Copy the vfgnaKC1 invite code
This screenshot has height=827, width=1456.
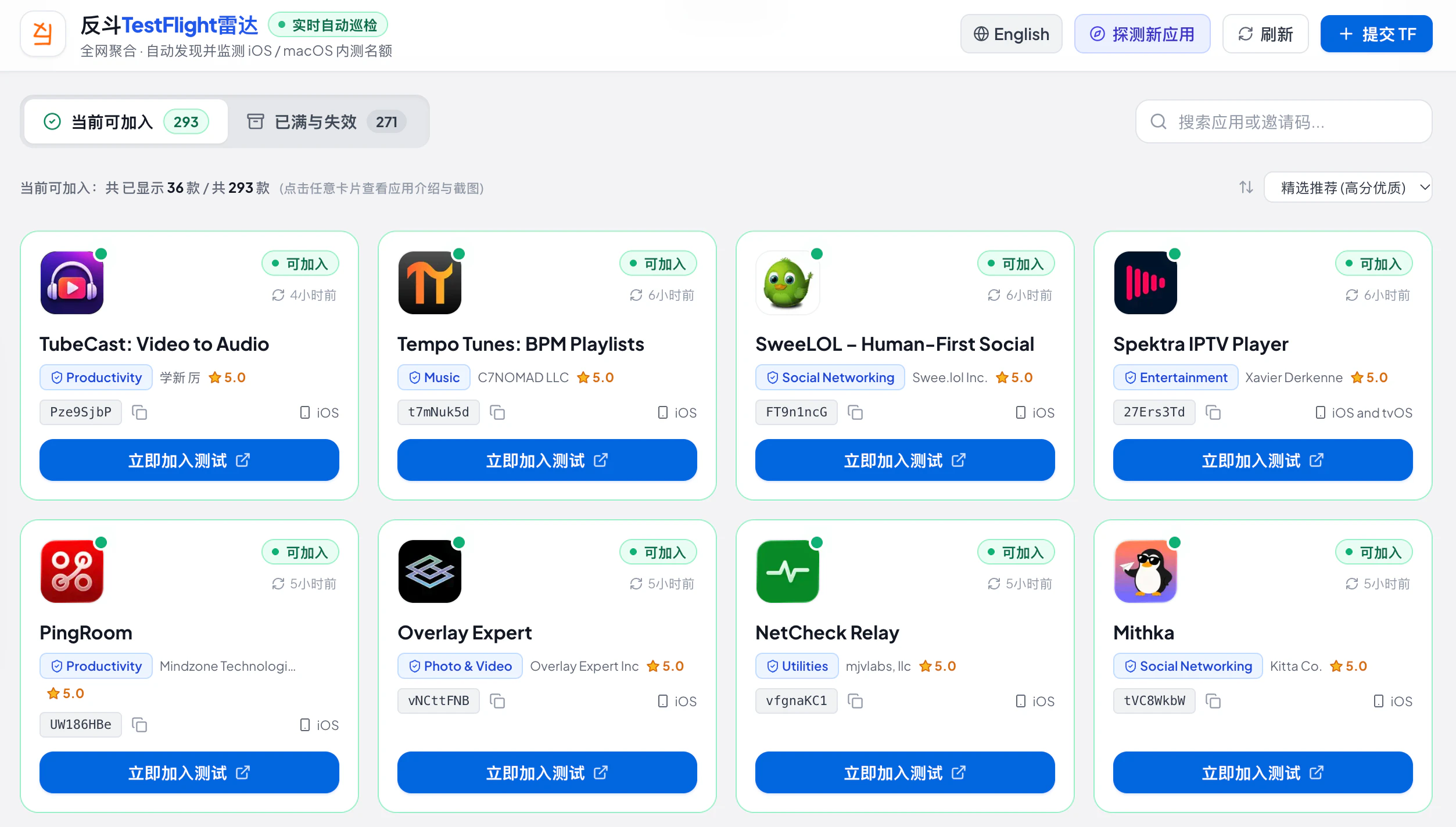855,701
